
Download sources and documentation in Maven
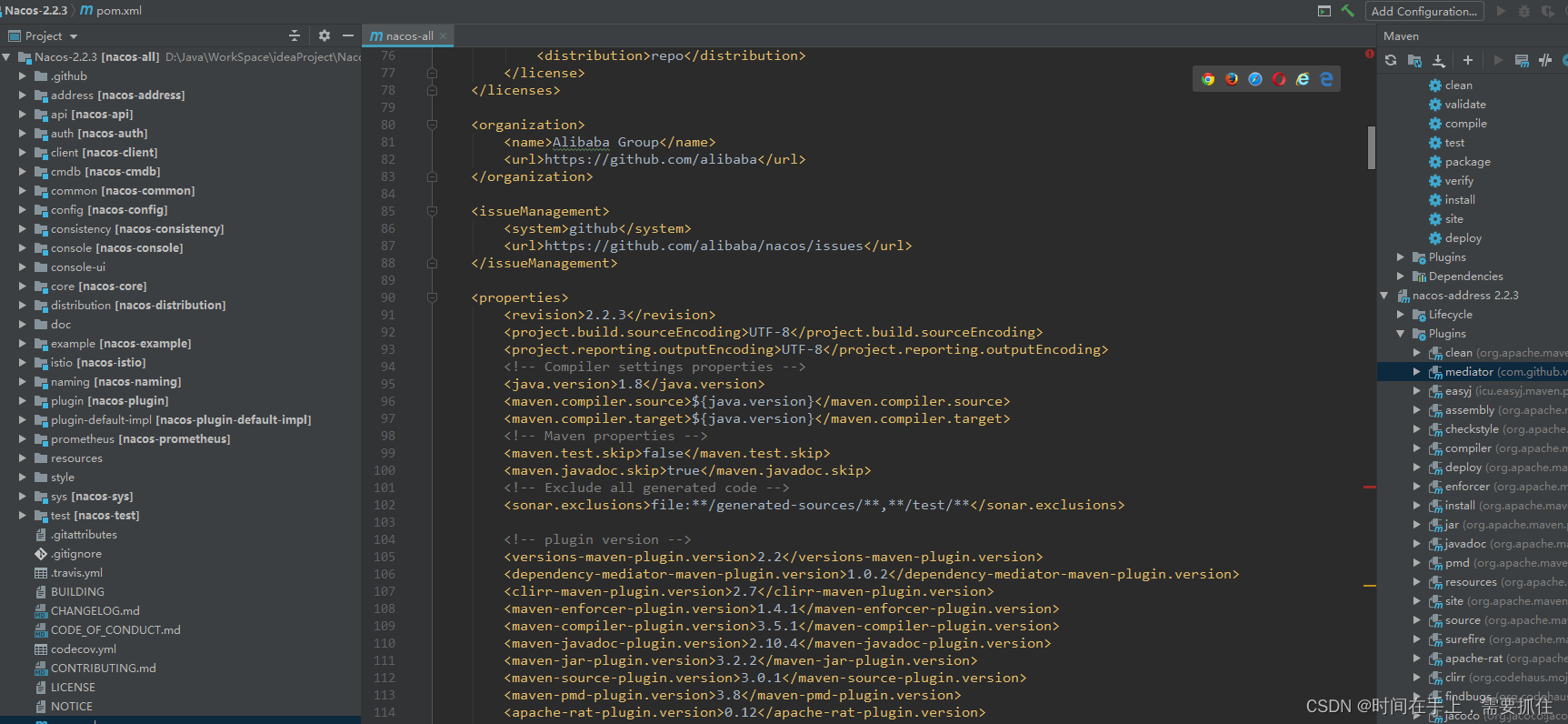point(1438,60)
